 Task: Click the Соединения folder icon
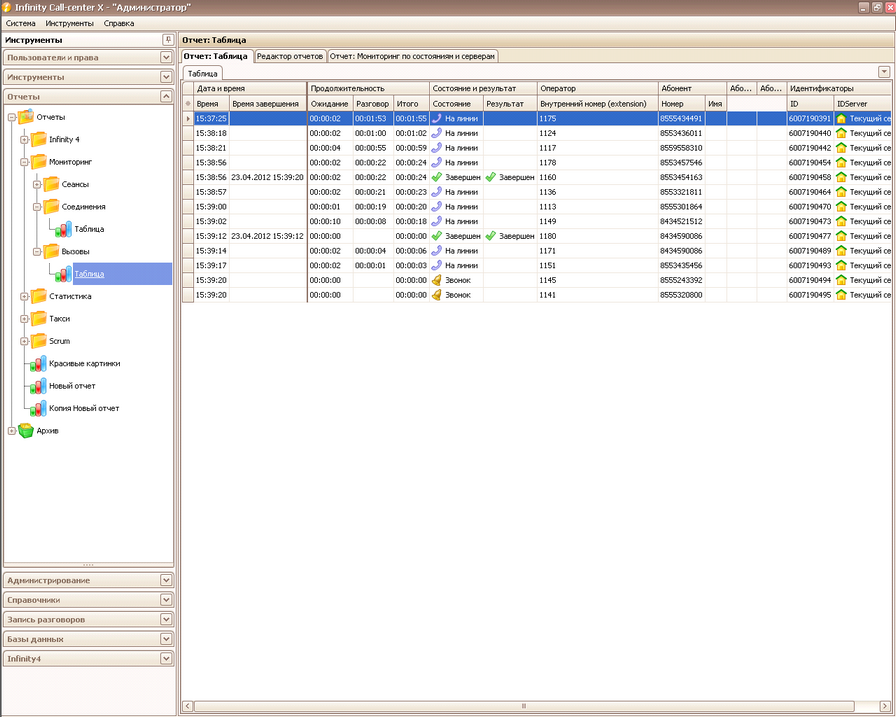[51, 206]
